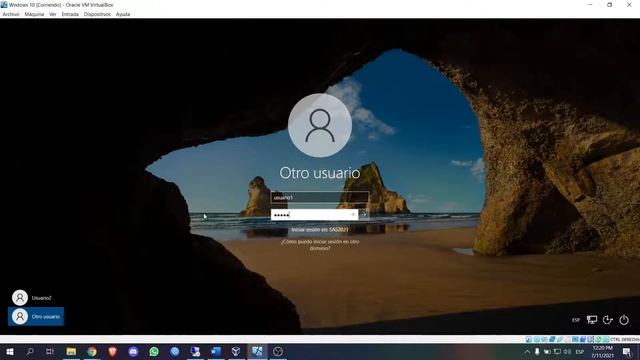Open the remote desktop icon left of Word
This screenshot has height=360, width=640.
click(195, 351)
